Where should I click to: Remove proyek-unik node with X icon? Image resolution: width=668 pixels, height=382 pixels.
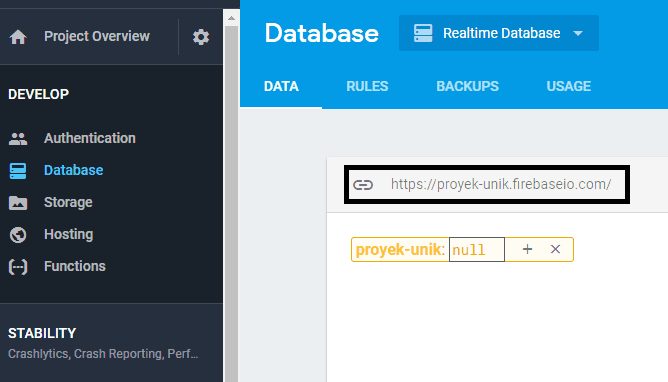(555, 249)
